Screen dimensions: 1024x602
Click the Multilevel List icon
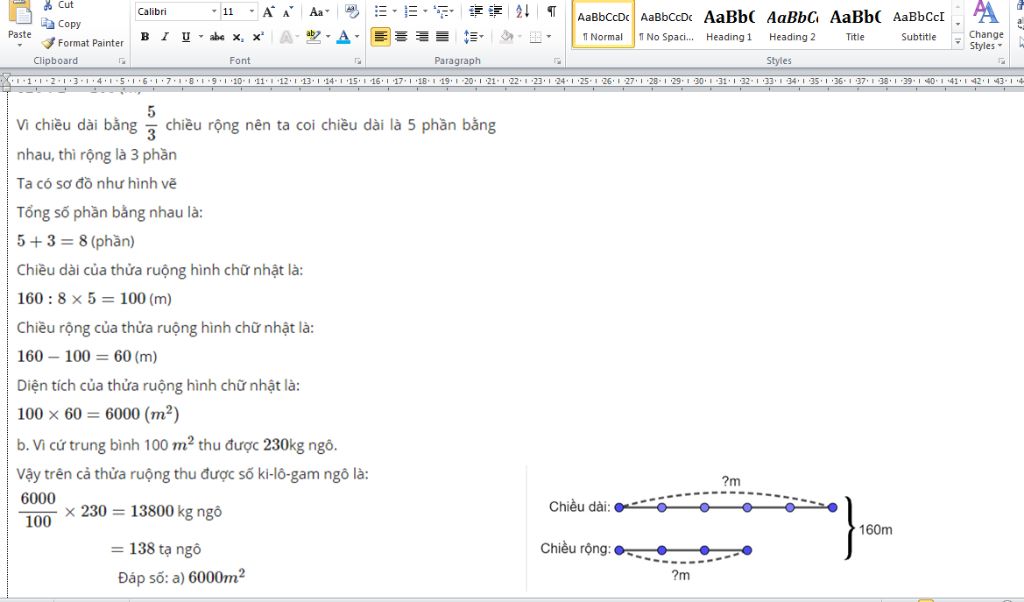pyautogui.click(x=441, y=11)
